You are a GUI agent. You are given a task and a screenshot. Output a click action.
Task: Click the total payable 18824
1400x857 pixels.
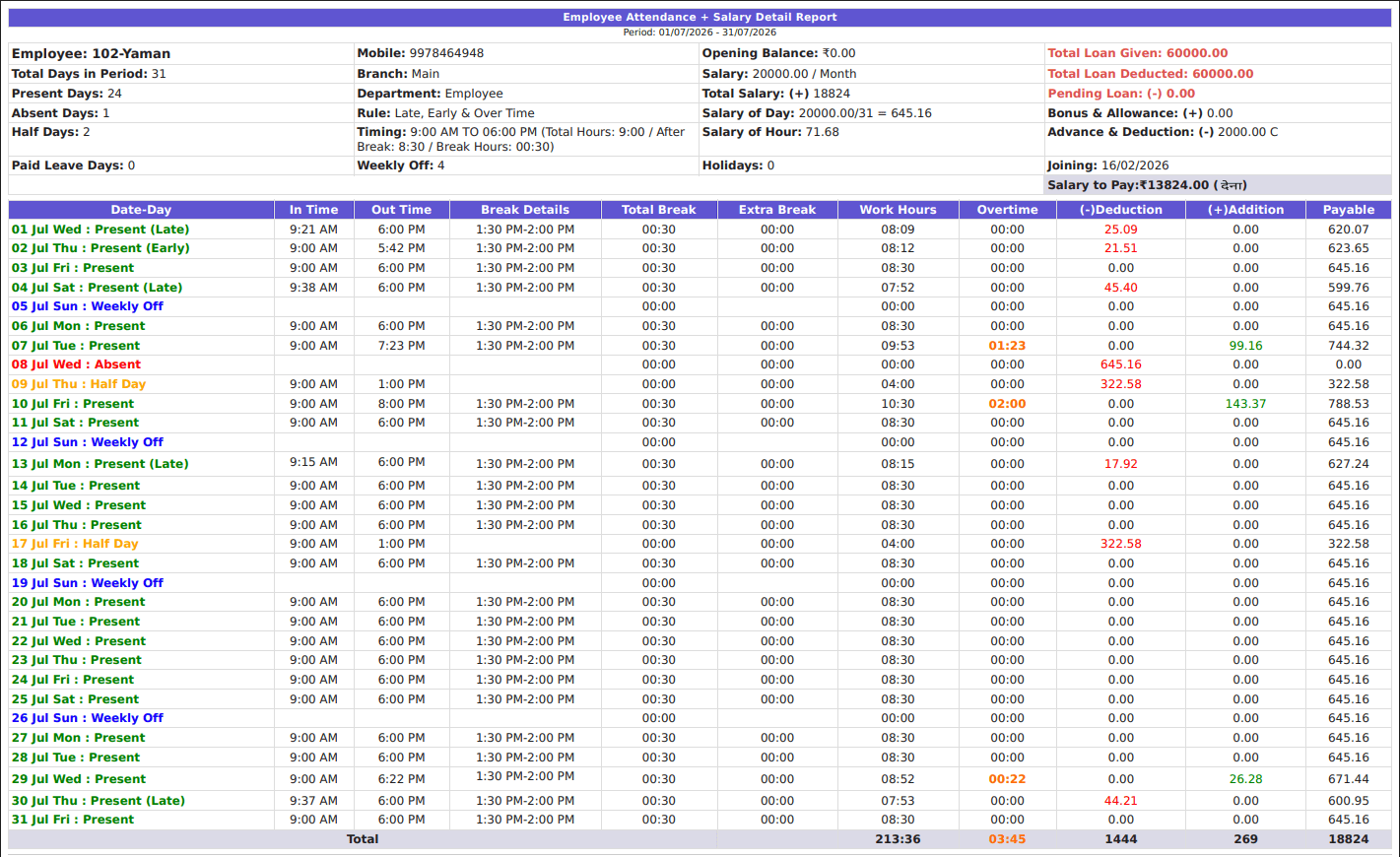(1348, 839)
